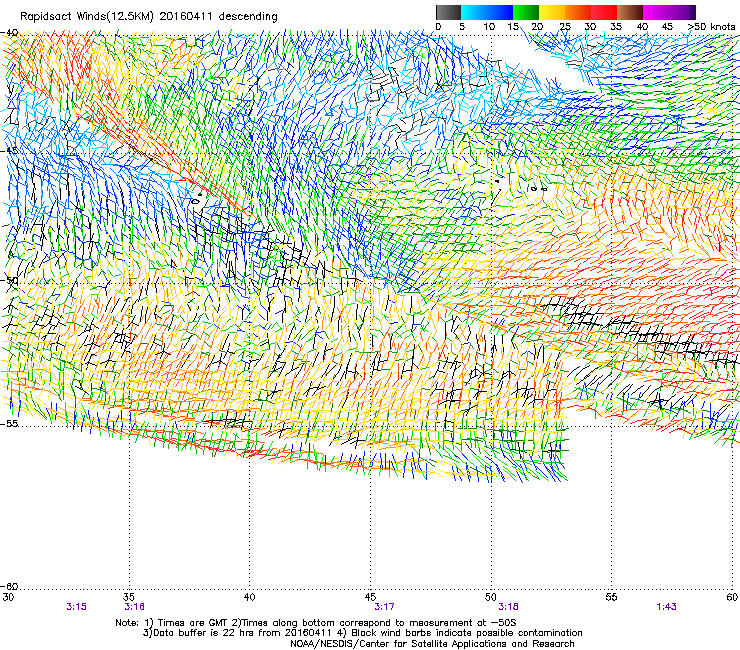Click the 'Note: 1) Times are GMT' footnote line
The height and width of the screenshot is (650, 740).
(316, 623)
